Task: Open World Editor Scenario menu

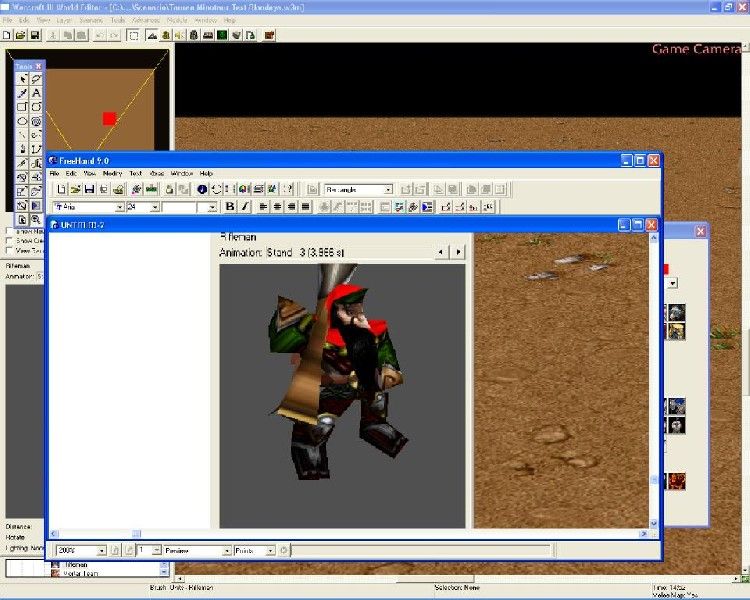Action: pyautogui.click(x=91, y=20)
